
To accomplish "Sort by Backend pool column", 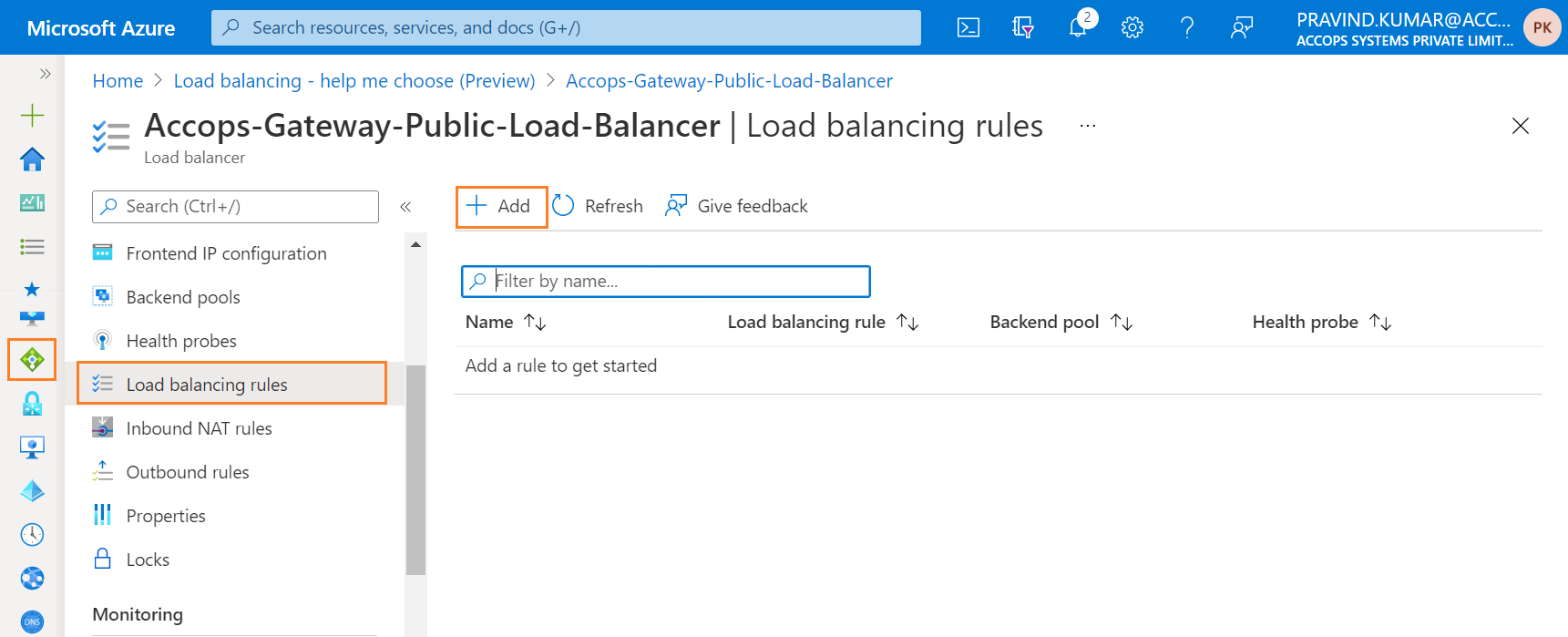I will point(1061,323).
